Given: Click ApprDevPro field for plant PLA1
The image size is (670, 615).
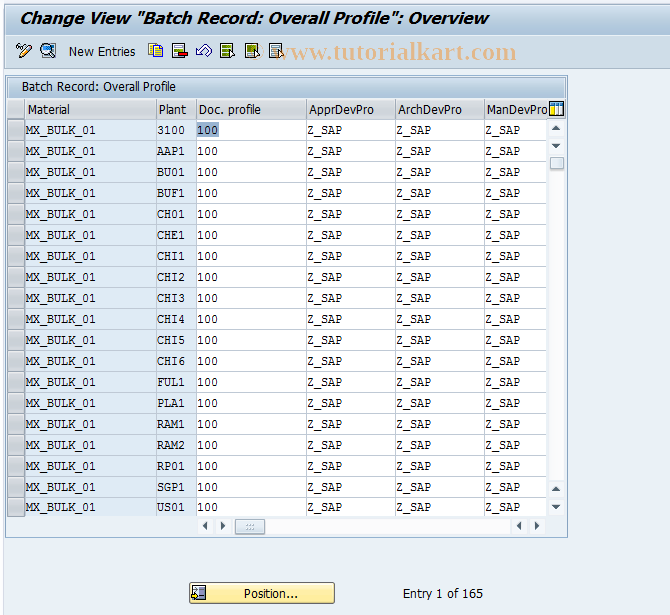Looking at the screenshot, I should click(351, 403).
